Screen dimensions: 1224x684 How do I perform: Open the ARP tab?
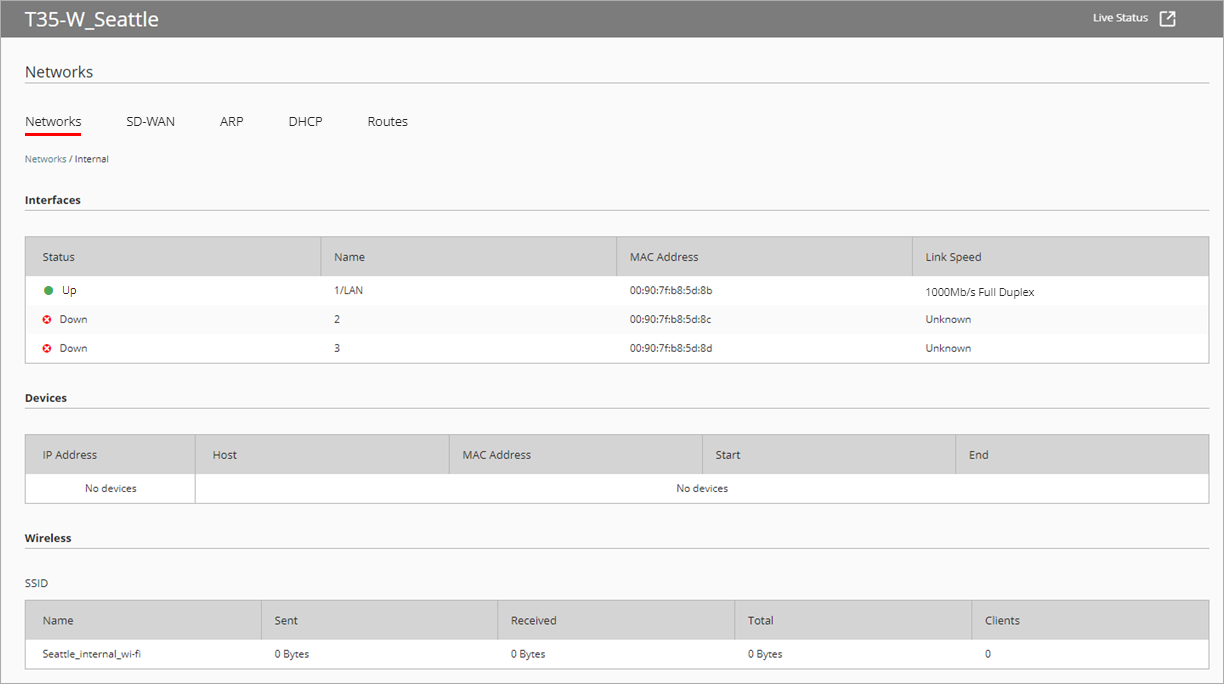[231, 121]
